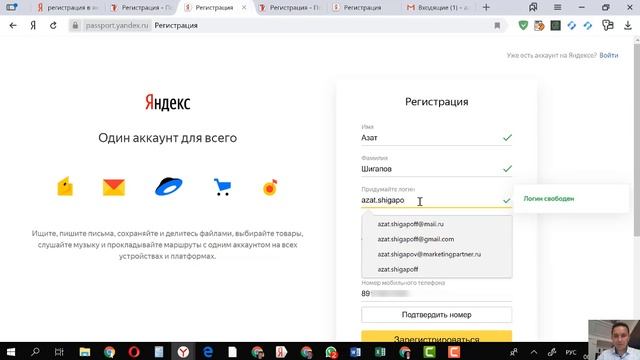Click the yellow Зарегистрироваться button
640x360 pixels.
(x=436, y=337)
